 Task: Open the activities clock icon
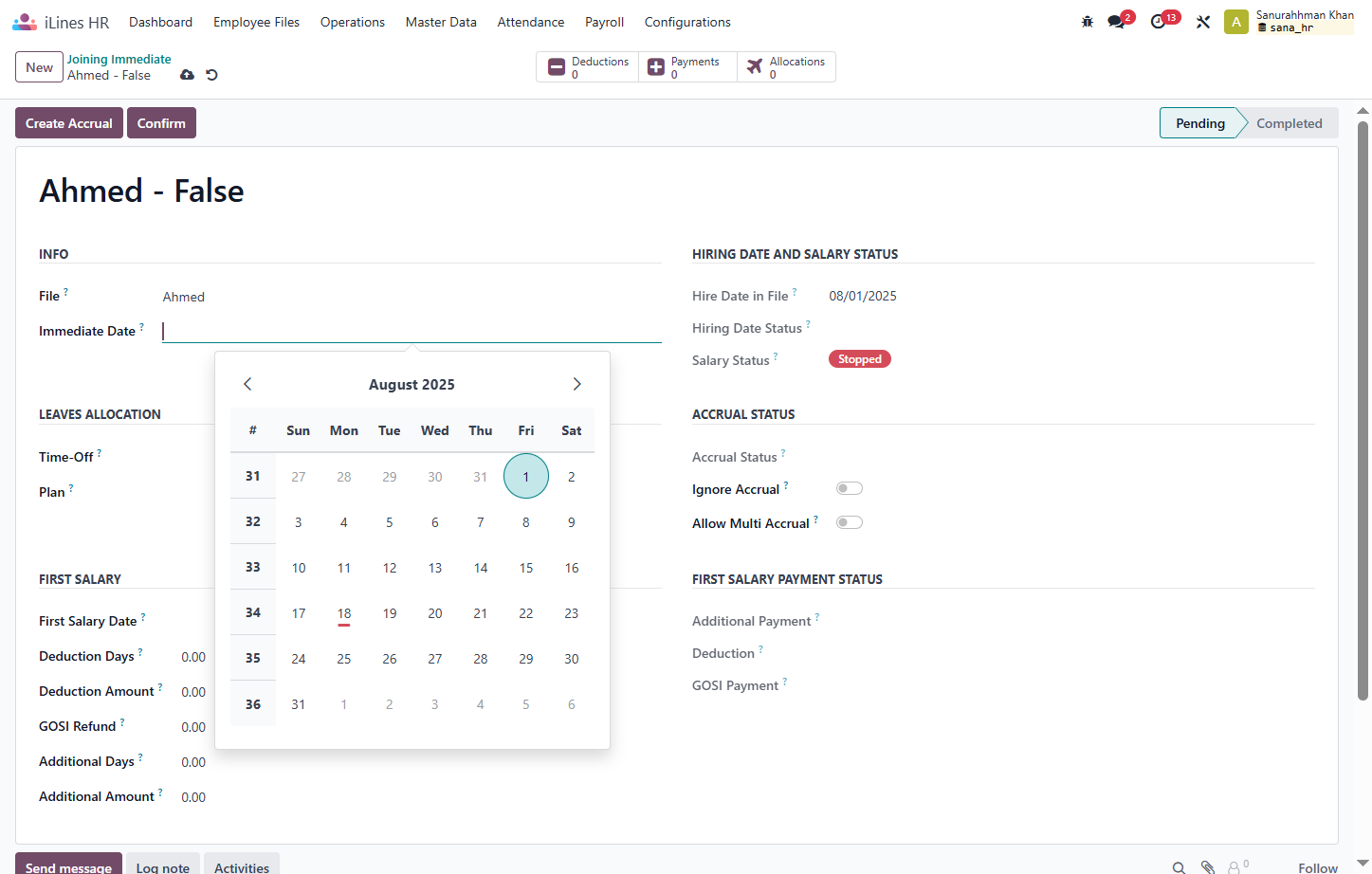point(1158,22)
